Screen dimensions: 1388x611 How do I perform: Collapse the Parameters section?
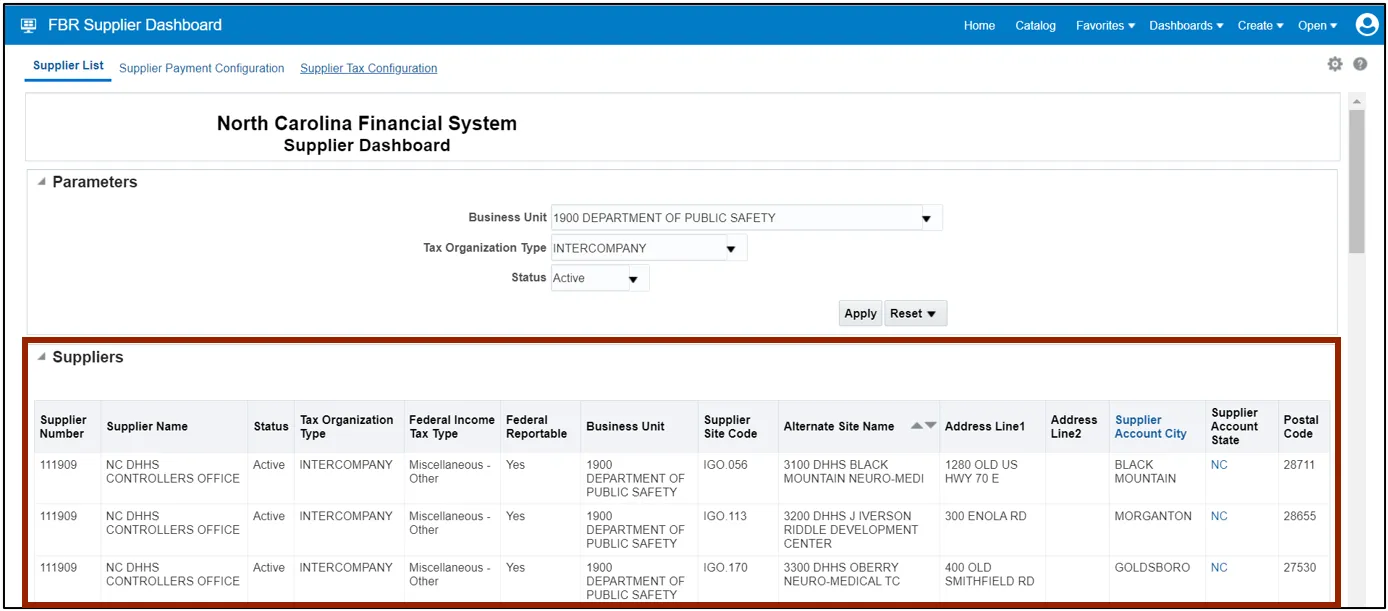click(41, 182)
